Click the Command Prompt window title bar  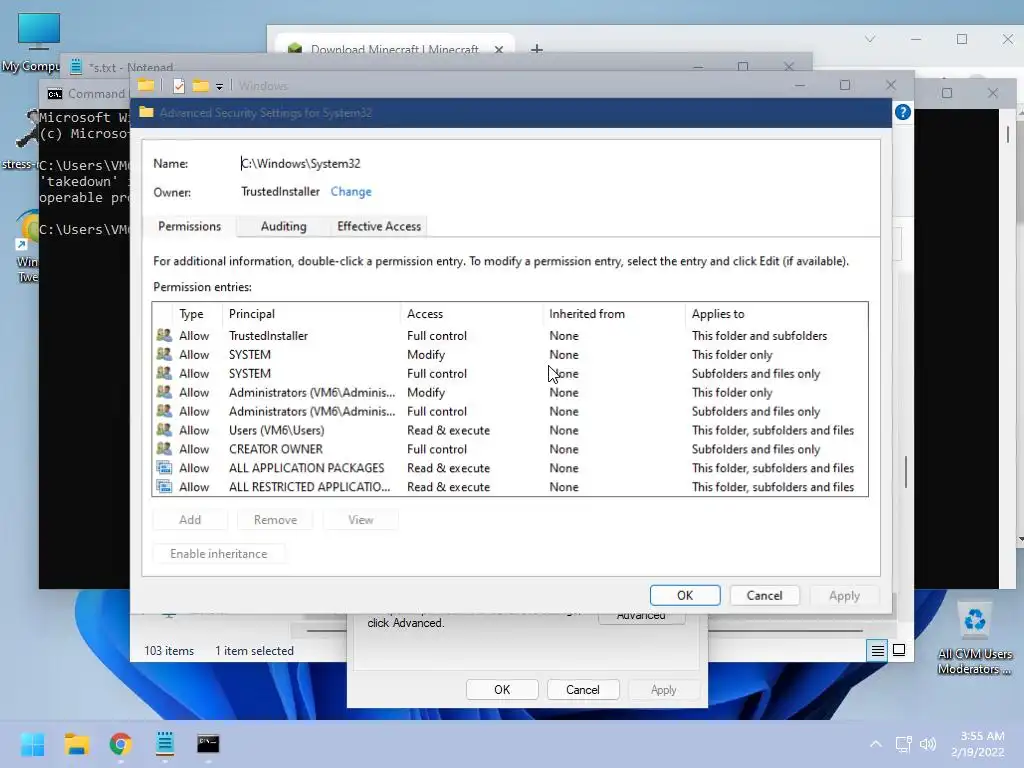[85, 93]
